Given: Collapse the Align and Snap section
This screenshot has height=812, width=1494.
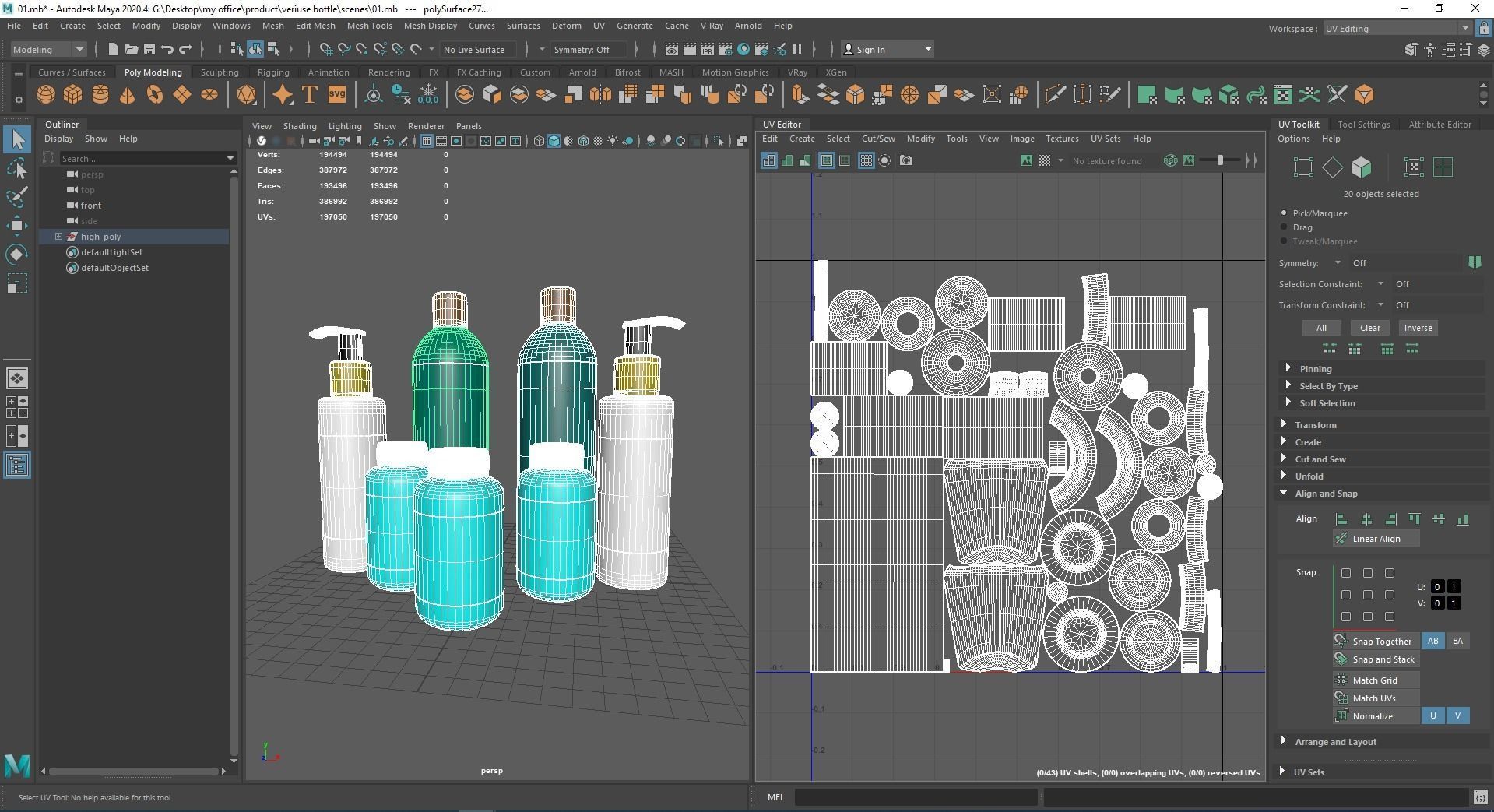Looking at the screenshot, I should tap(1326, 494).
